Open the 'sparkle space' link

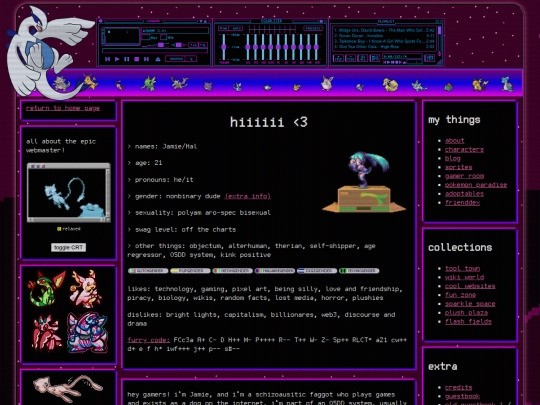470,304
